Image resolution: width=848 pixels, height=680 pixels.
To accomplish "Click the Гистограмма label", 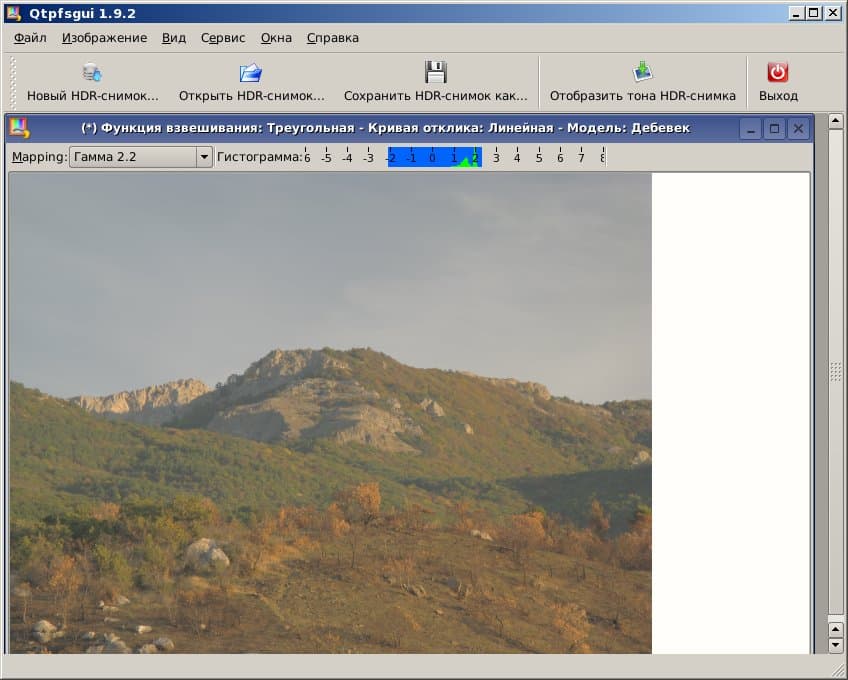I will coord(260,157).
